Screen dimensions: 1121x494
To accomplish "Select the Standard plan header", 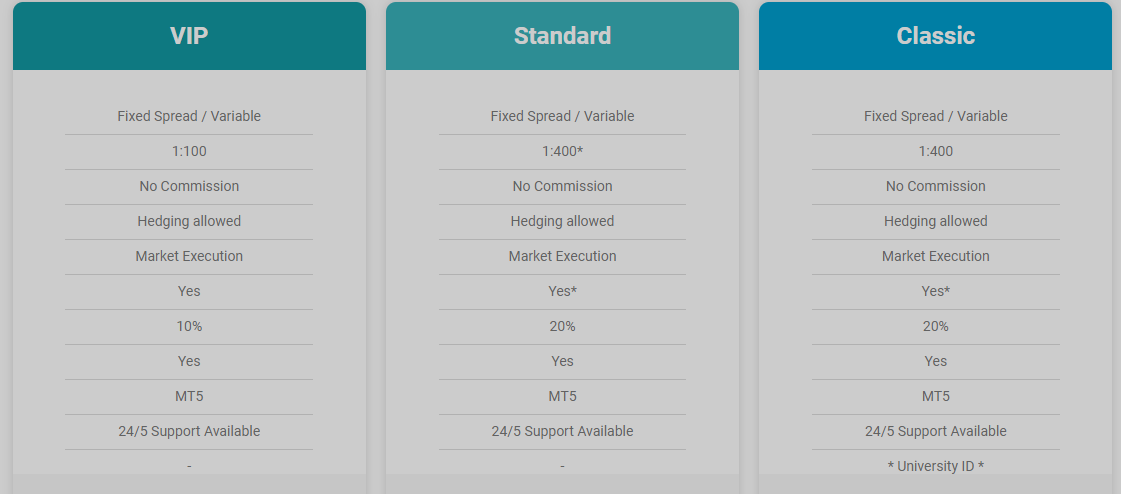I will tap(562, 36).
